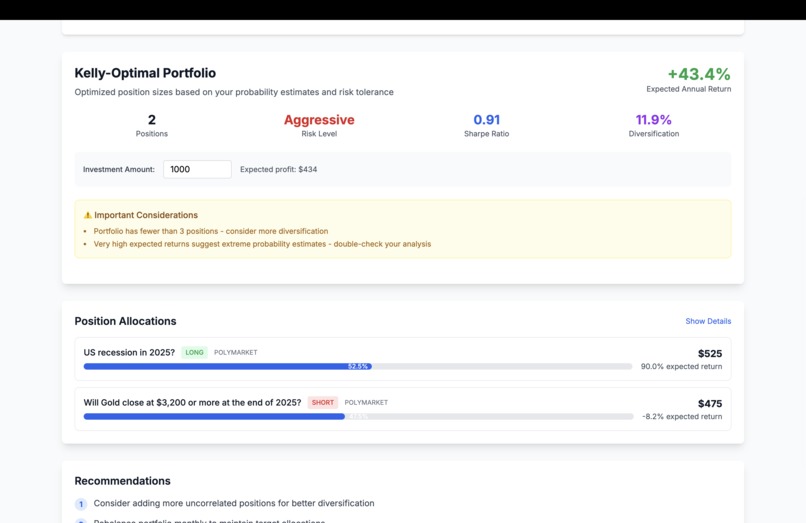Screen dimensions: 806x523
Task: Click the SHORT badge
Action: 322,402
